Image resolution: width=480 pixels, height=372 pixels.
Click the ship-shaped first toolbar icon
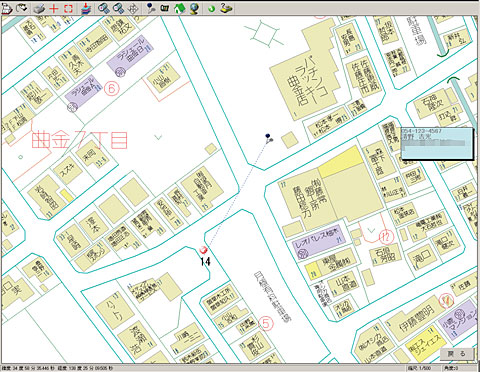click(x=7, y=8)
